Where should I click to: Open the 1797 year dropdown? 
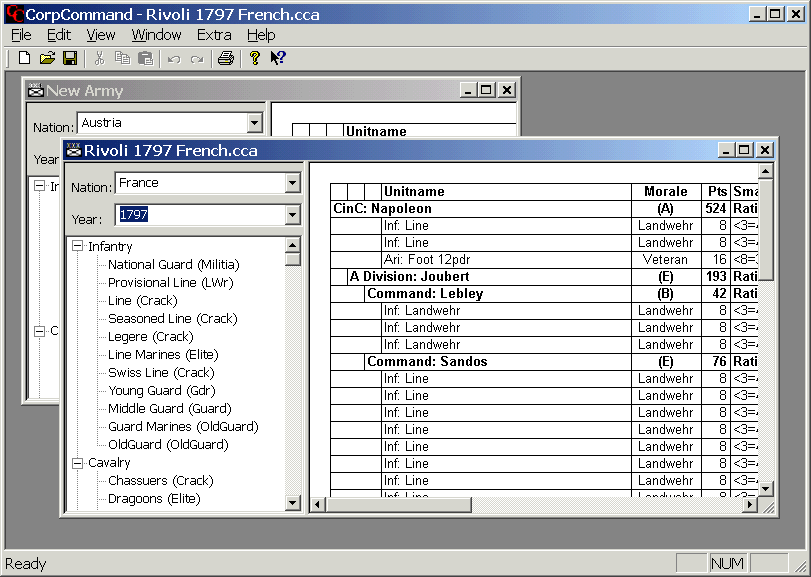pyautogui.click(x=292, y=215)
